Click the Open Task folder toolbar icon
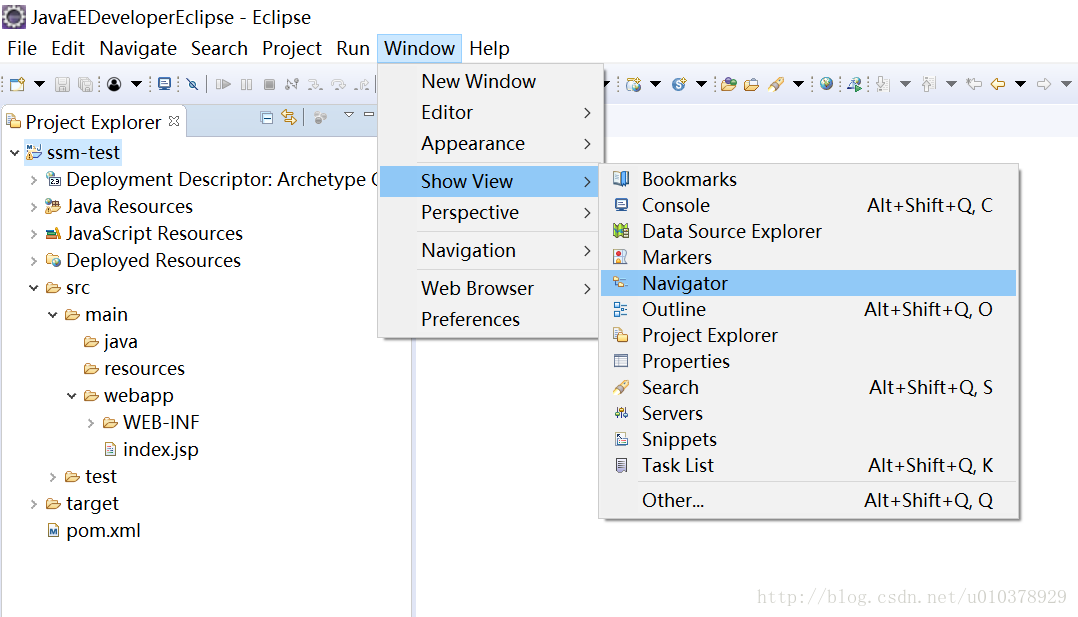This screenshot has width=1078, height=617. [752, 85]
